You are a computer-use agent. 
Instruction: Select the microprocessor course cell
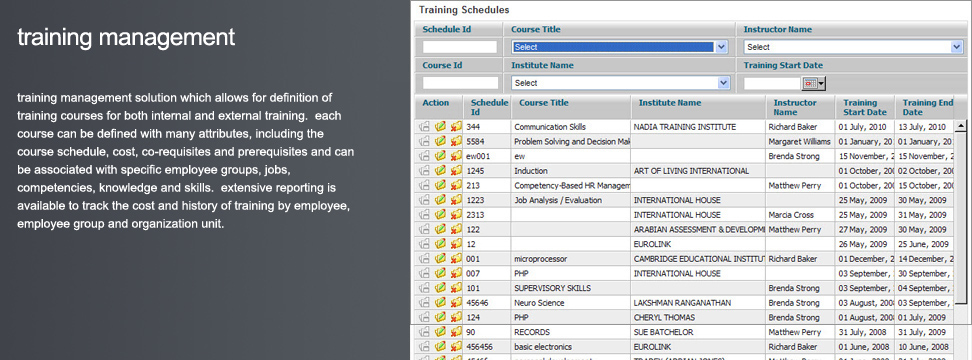click(x=571, y=258)
